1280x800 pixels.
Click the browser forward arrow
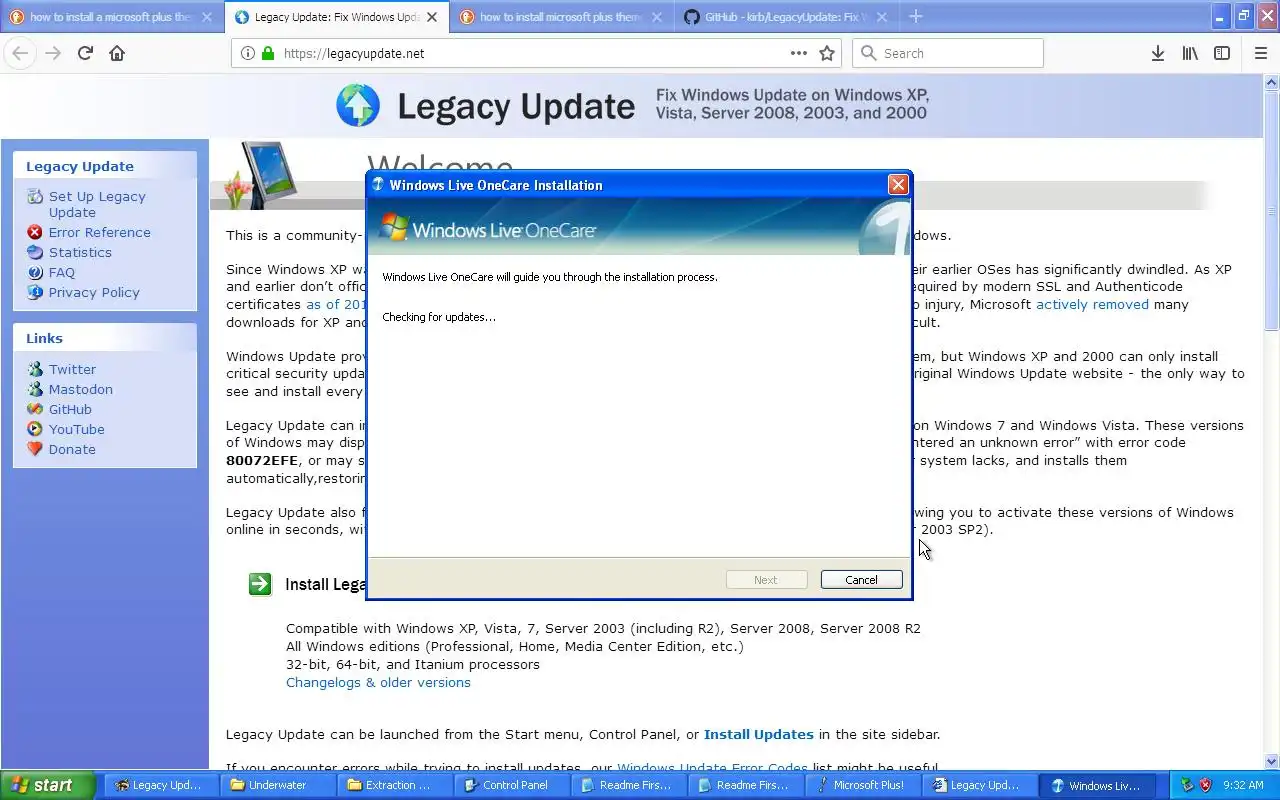click(53, 53)
